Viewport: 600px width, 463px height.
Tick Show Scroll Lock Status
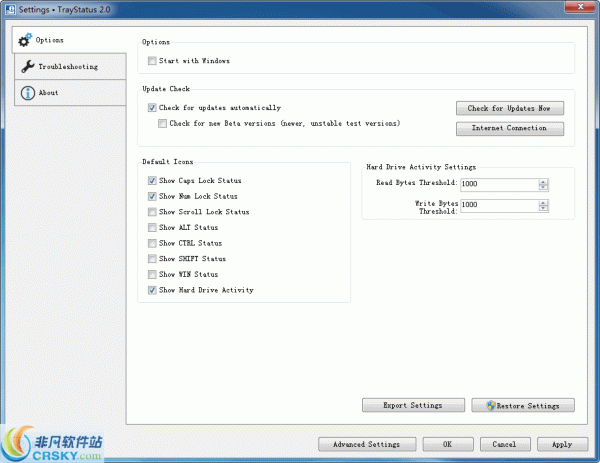point(152,212)
